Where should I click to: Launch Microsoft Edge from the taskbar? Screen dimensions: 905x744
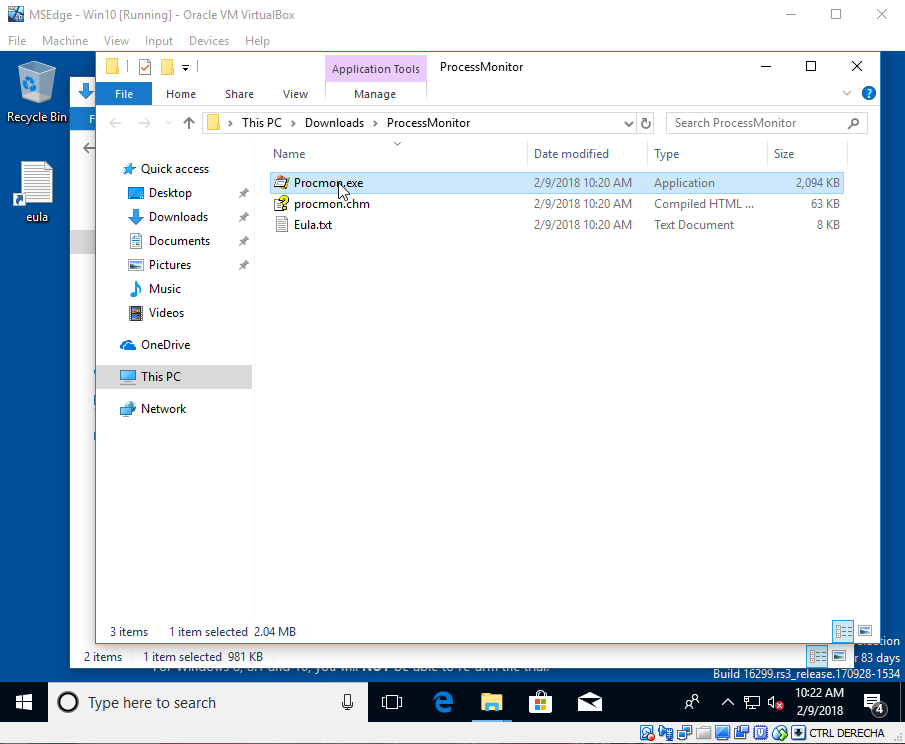[x=443, y=702]
